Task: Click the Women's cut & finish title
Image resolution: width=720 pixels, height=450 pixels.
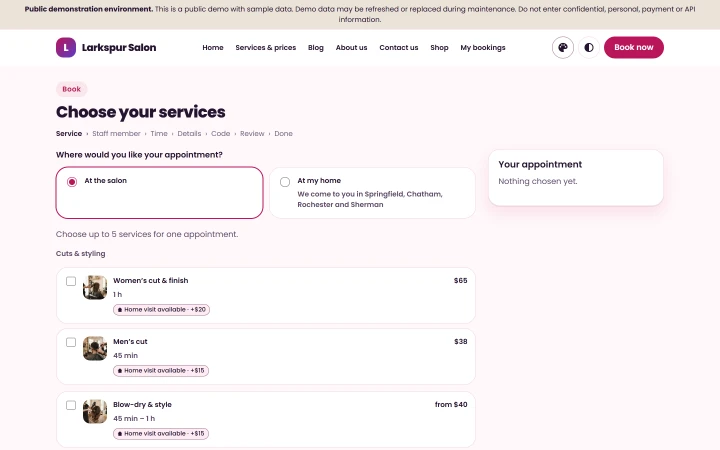Action: point(151,281)
